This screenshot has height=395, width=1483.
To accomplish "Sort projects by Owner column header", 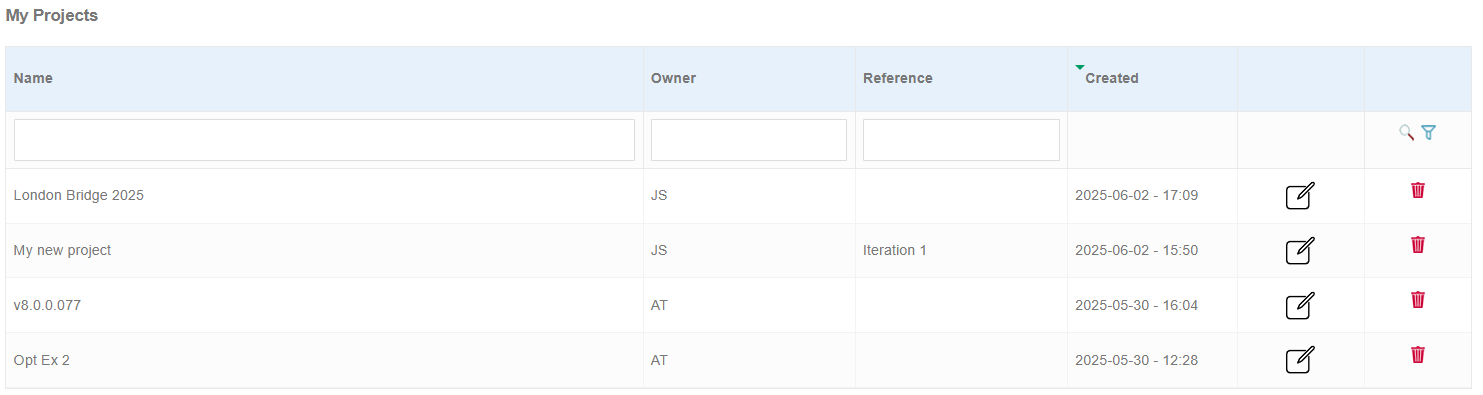I will (673, 78).
